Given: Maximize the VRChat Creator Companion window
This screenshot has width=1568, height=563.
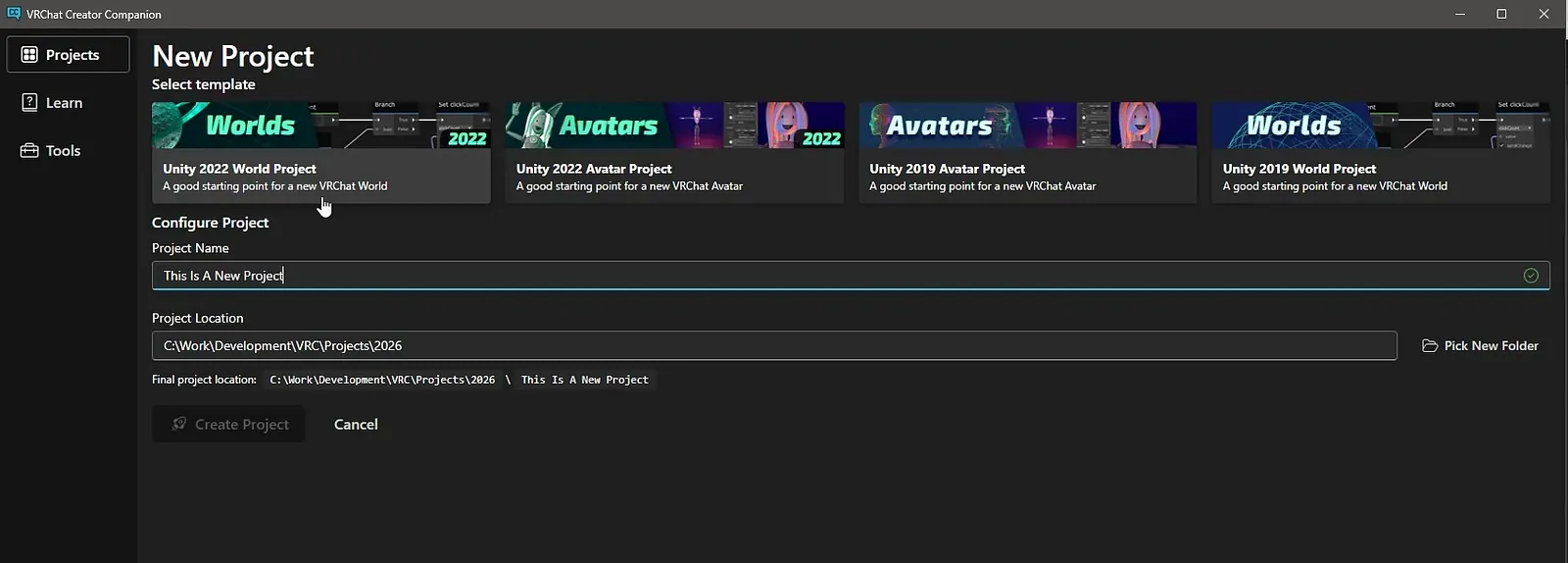Looking at the screenshot, I should click(1501, 14).
